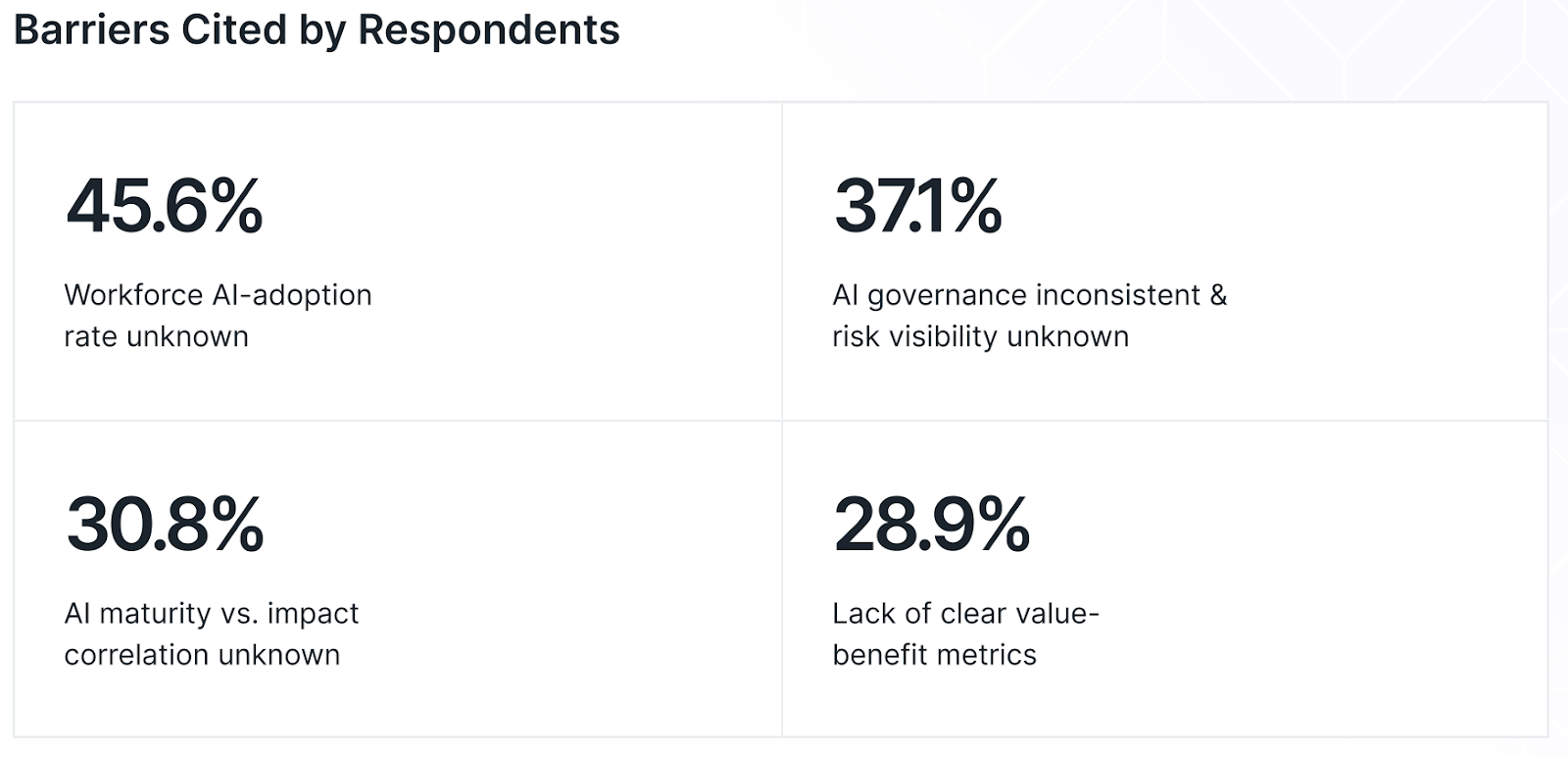Select the "benefit metrics" text line
The height and width of the screenshot is (757, 1568).
[x=934, y=655]
